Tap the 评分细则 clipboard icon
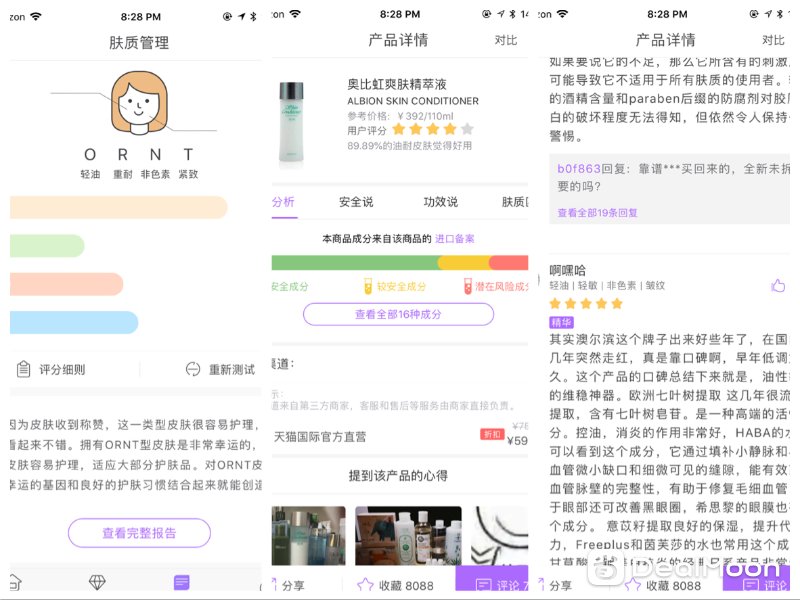 click(23, 369)
